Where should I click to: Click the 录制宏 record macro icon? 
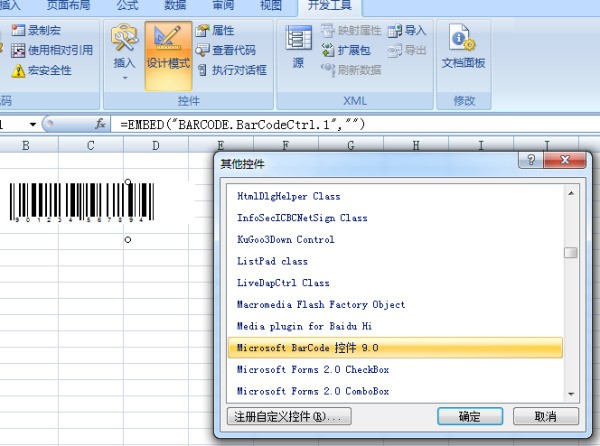click(18, 30)
